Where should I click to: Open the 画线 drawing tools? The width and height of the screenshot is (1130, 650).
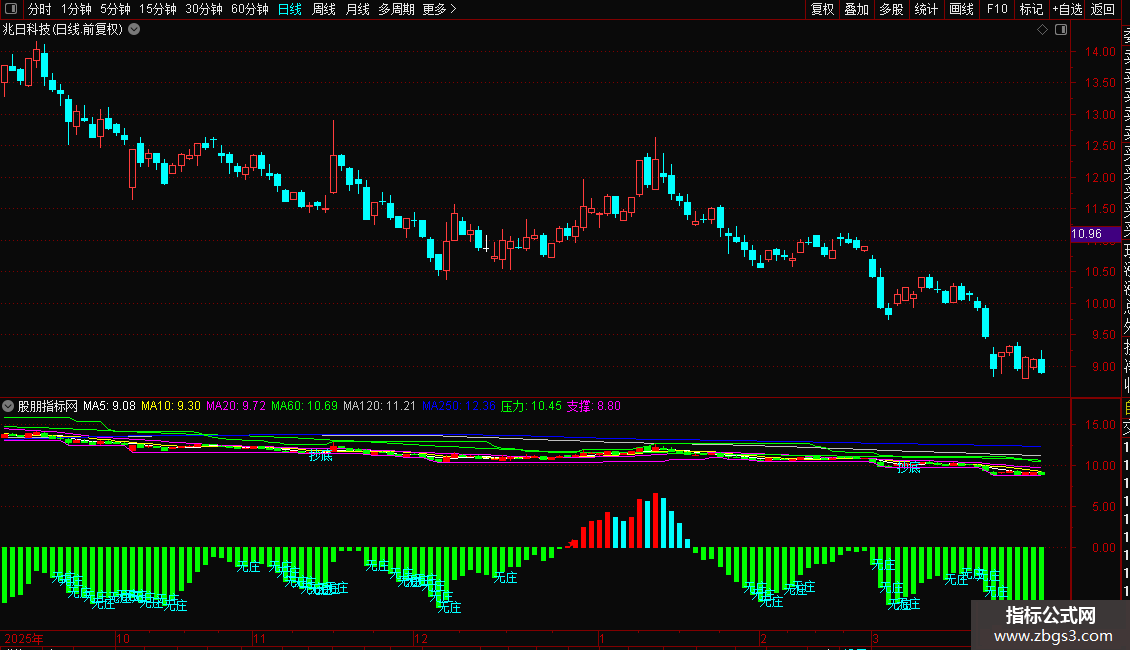coord(961,9)
